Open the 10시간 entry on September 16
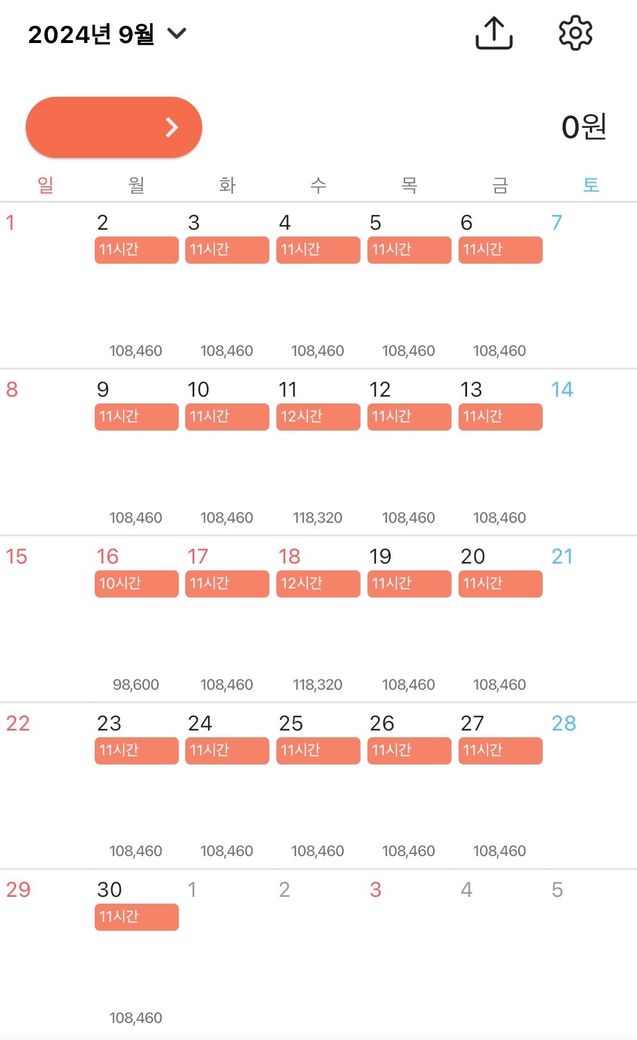Screen dimensions: 637x1040 point(136,584)
